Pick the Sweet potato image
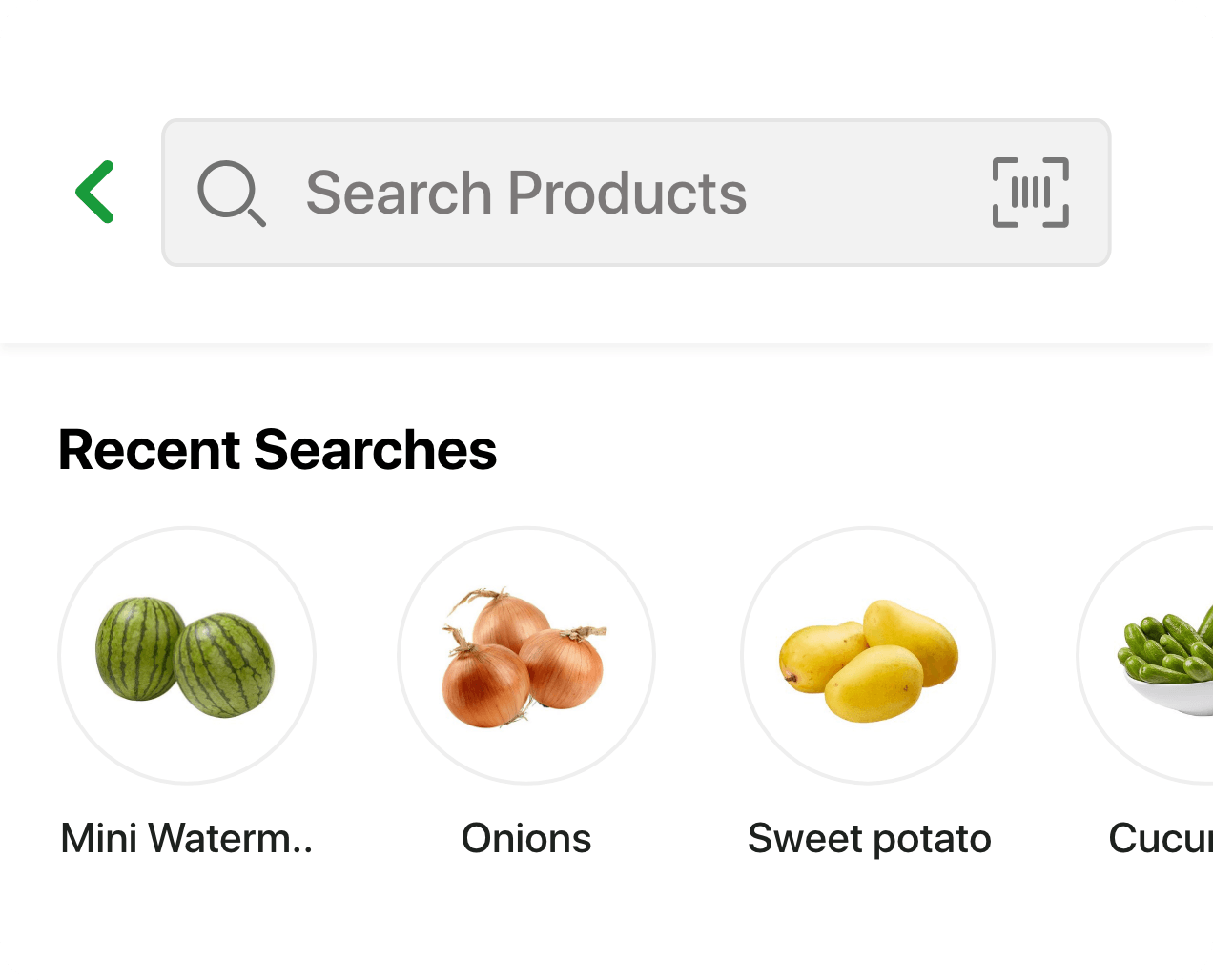Viewport: 1213px width, 980px height. click(x=868, y=656)
